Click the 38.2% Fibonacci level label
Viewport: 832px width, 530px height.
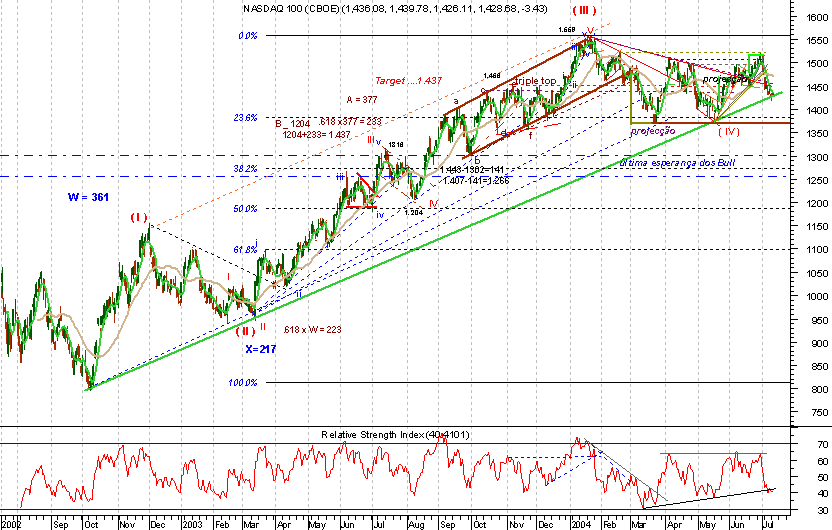245,169
